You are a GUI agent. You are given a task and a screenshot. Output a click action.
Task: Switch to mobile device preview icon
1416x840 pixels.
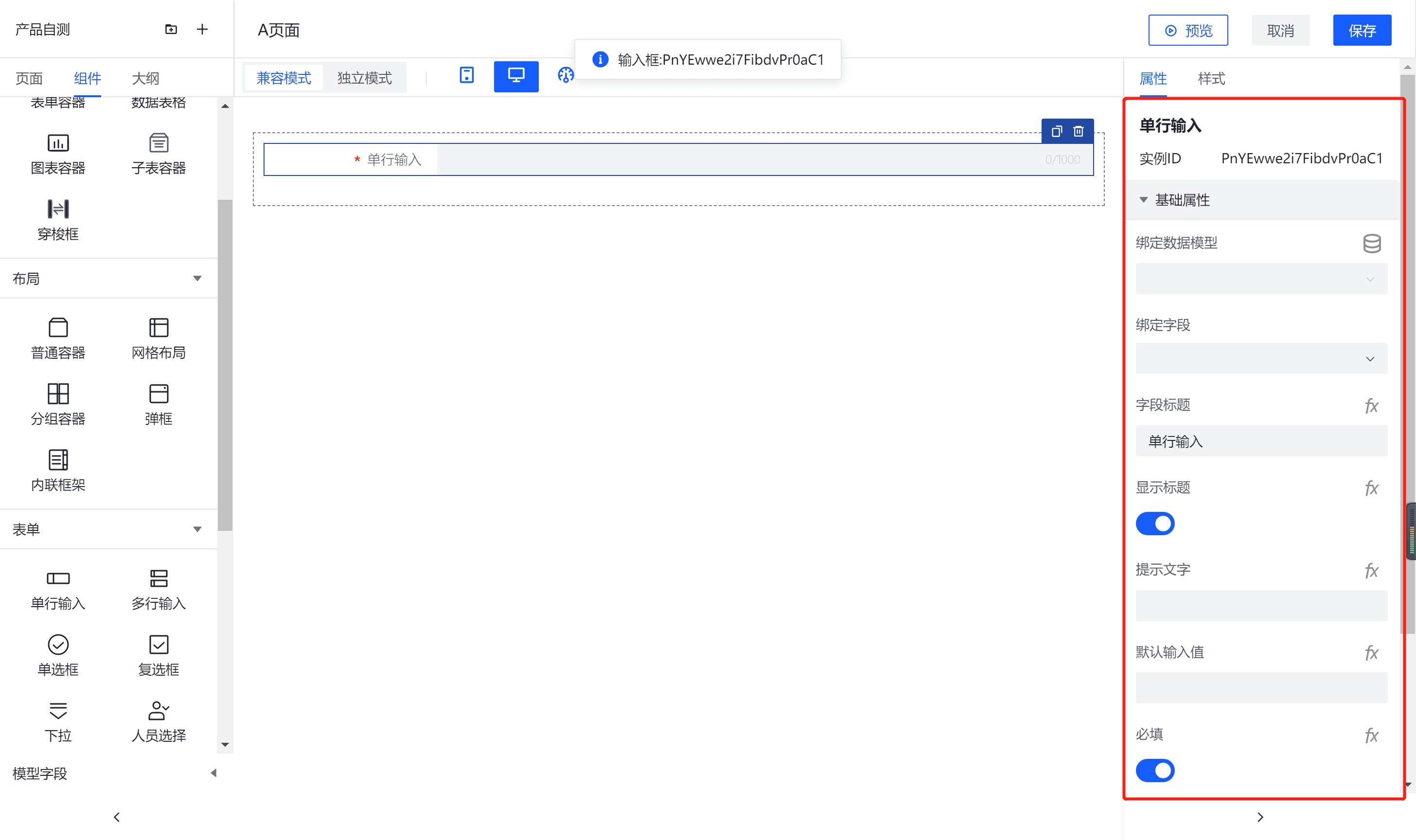point(466,75)
